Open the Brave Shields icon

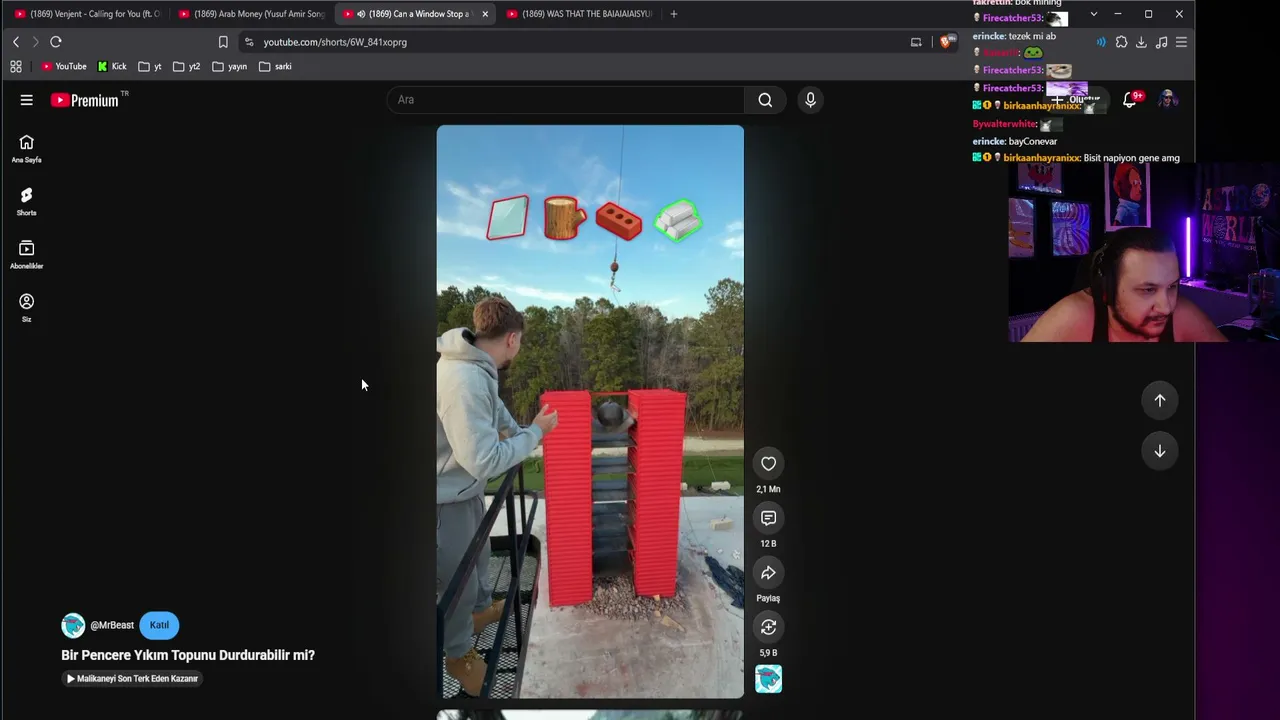947,42
